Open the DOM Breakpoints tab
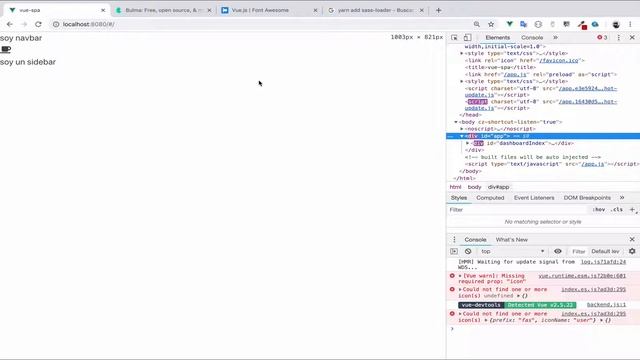 (x=587, y=198)
